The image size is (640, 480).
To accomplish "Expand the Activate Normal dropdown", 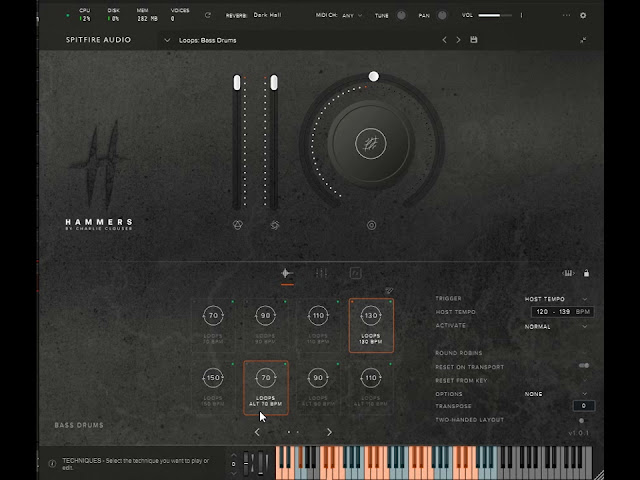I will click(556, 327).
